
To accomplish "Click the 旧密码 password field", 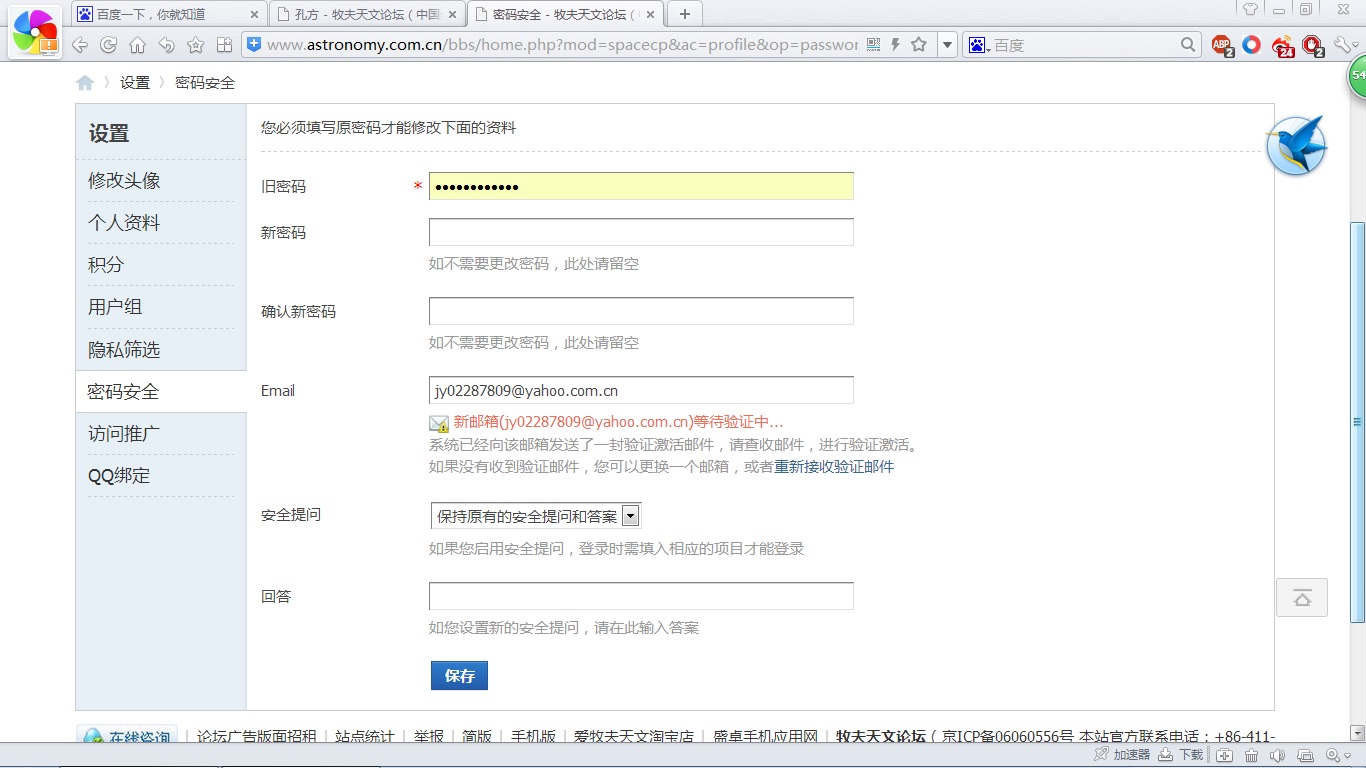I will pyautogui.click(x=641, y=186).
